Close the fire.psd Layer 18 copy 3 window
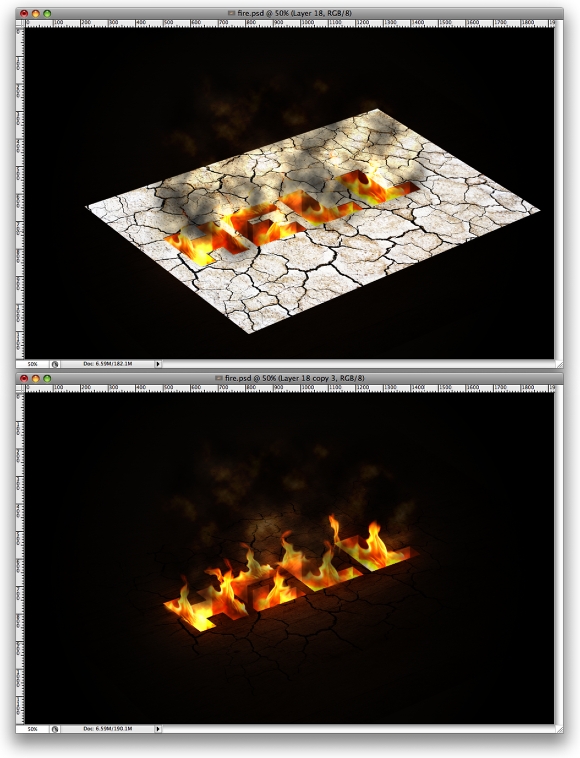Viewport: 580px width, 758px height. click(x=24, y=378)
